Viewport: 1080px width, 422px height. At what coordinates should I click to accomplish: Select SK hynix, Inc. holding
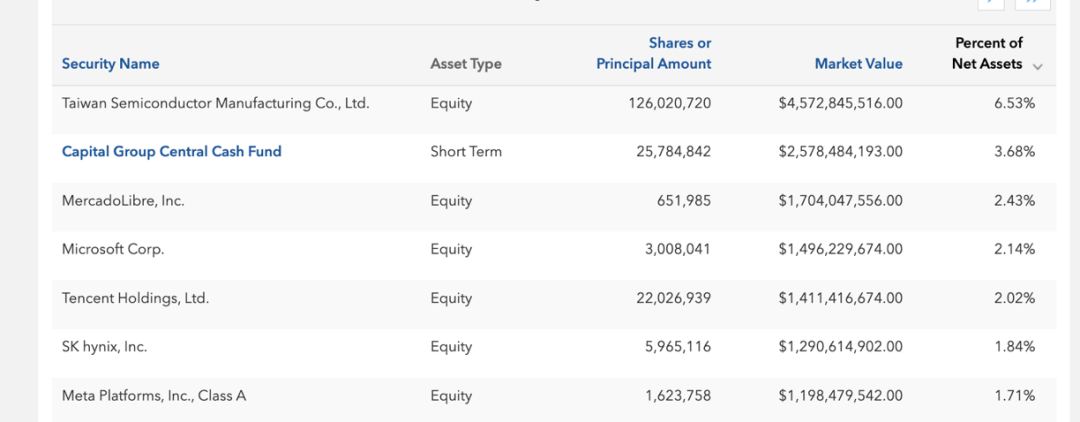(x=104, y=347)
